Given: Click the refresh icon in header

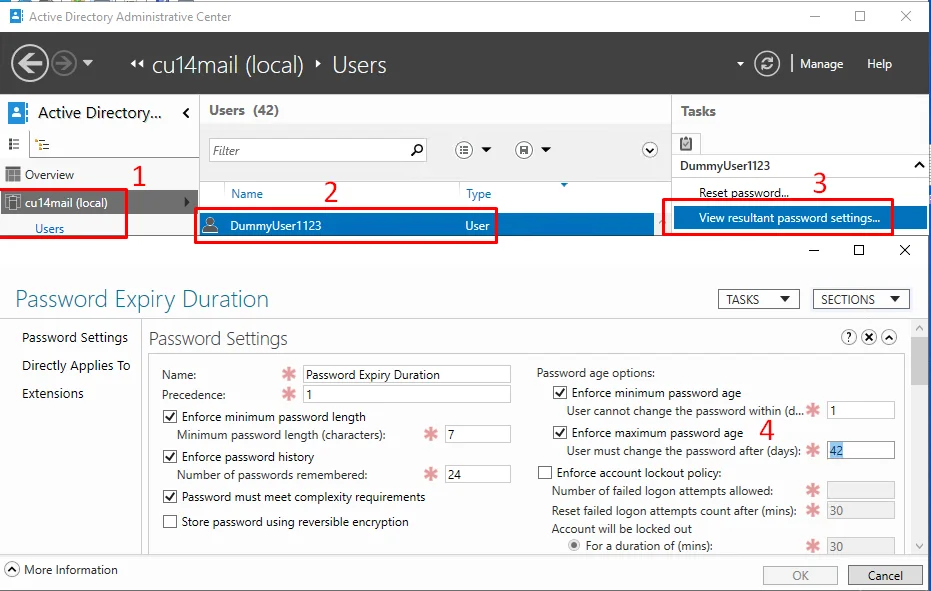Looking at the screenshot, I should coord(767,64).
